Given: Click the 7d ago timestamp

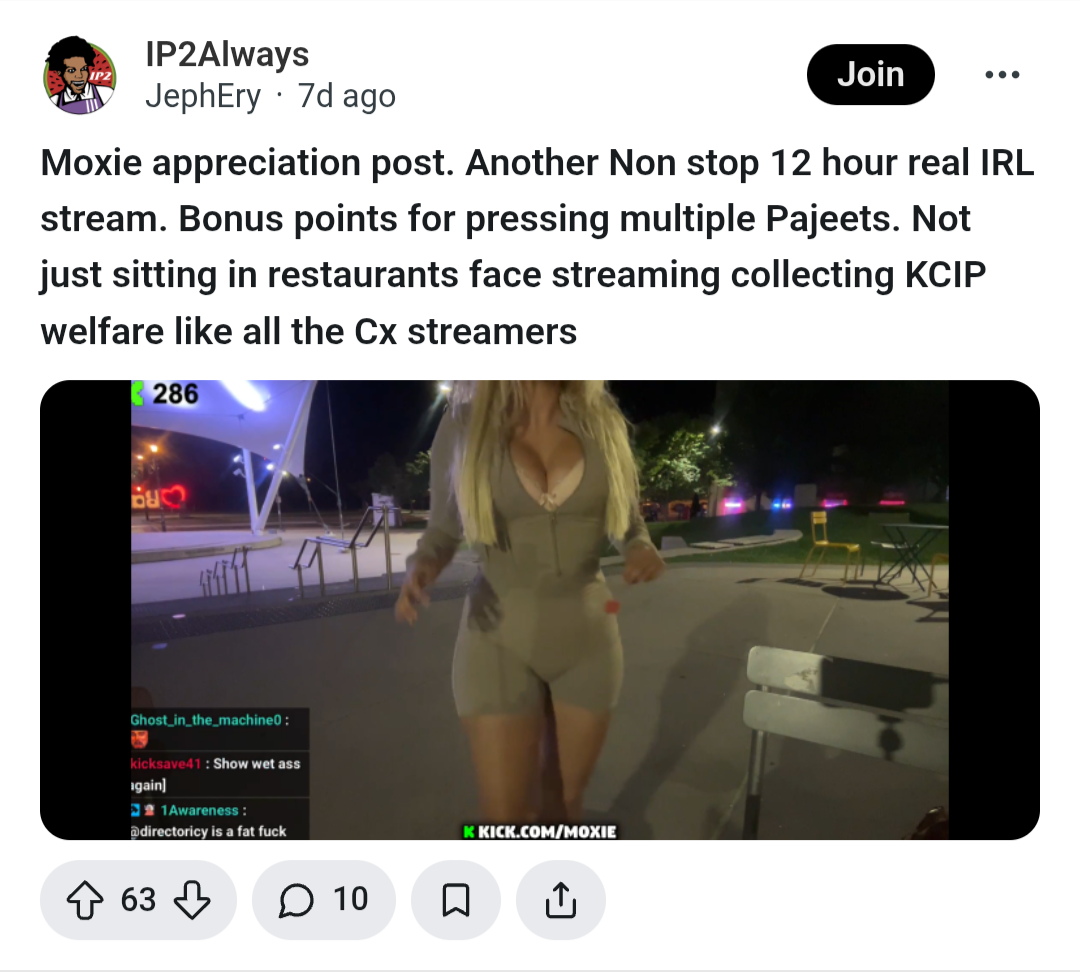Looking at the screenshot, I should pyautogui.click(x=346, y=96).
